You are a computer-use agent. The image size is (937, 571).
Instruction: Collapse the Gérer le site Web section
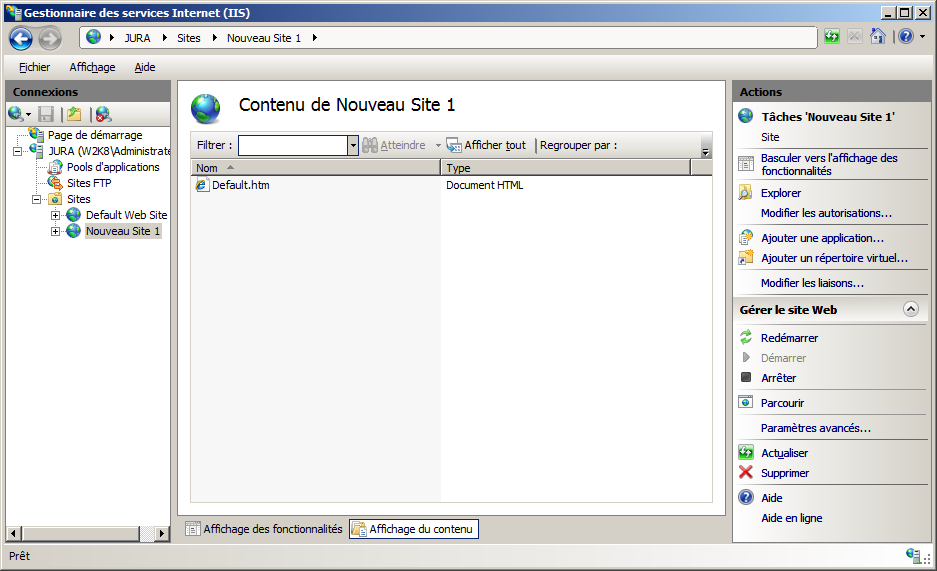(x=910, y=310)
